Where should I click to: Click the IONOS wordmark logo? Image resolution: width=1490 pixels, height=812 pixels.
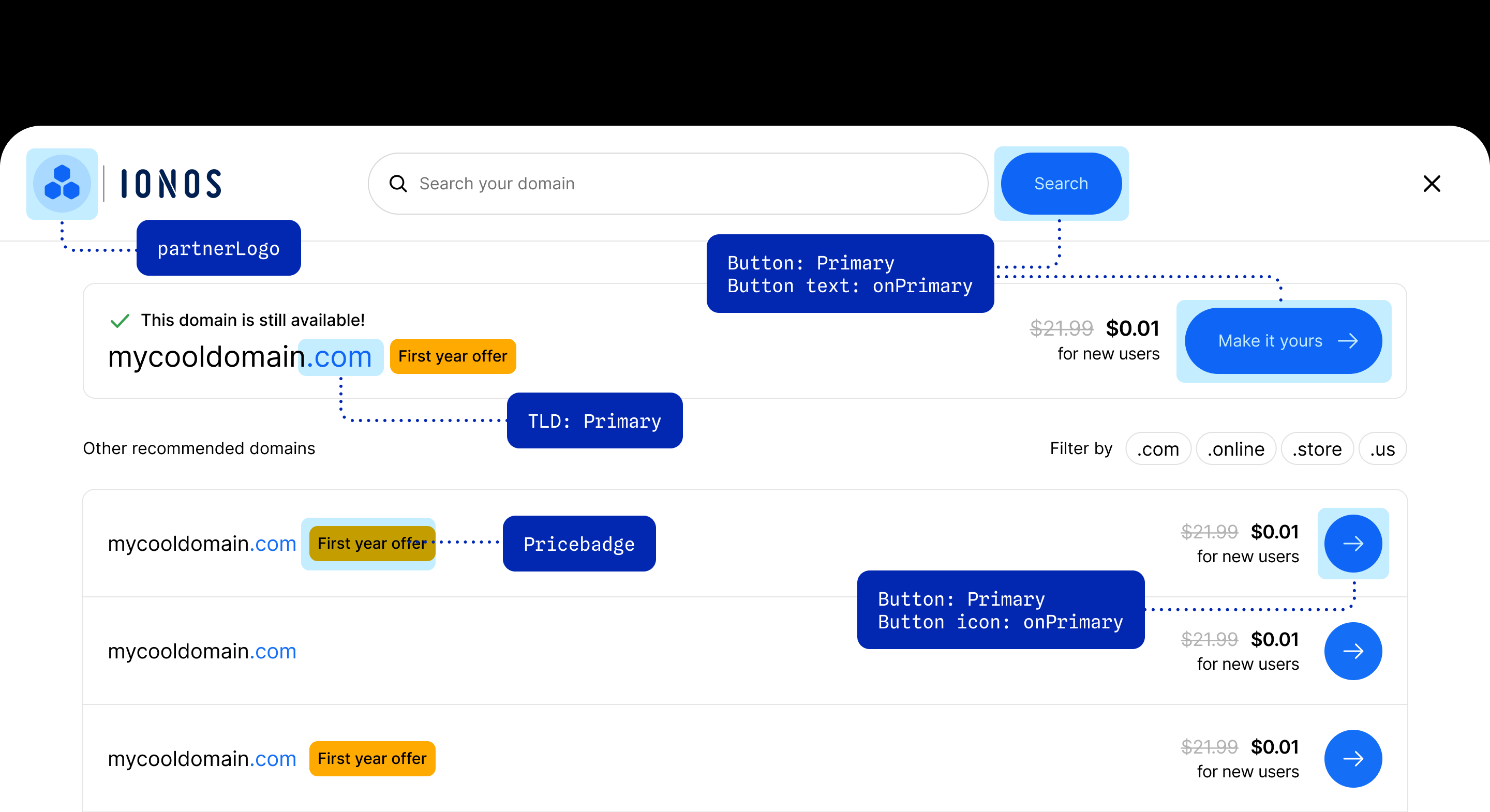171,184
